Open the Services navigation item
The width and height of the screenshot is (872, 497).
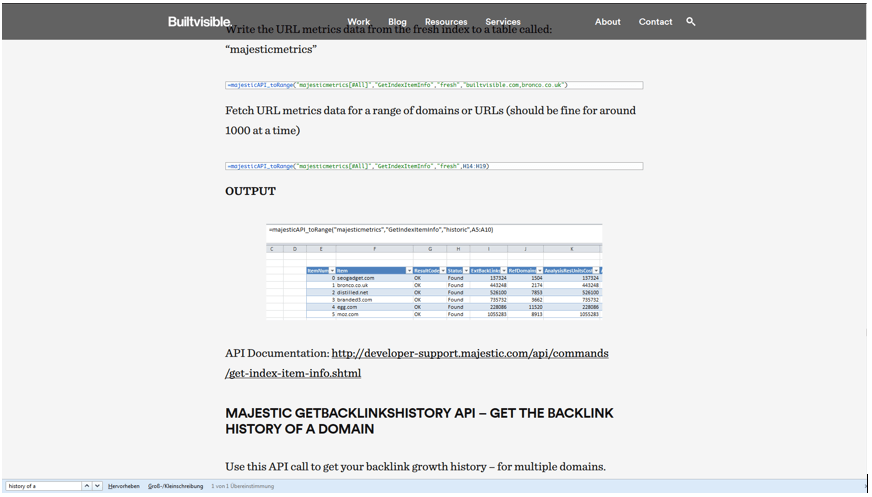point(503,22)
